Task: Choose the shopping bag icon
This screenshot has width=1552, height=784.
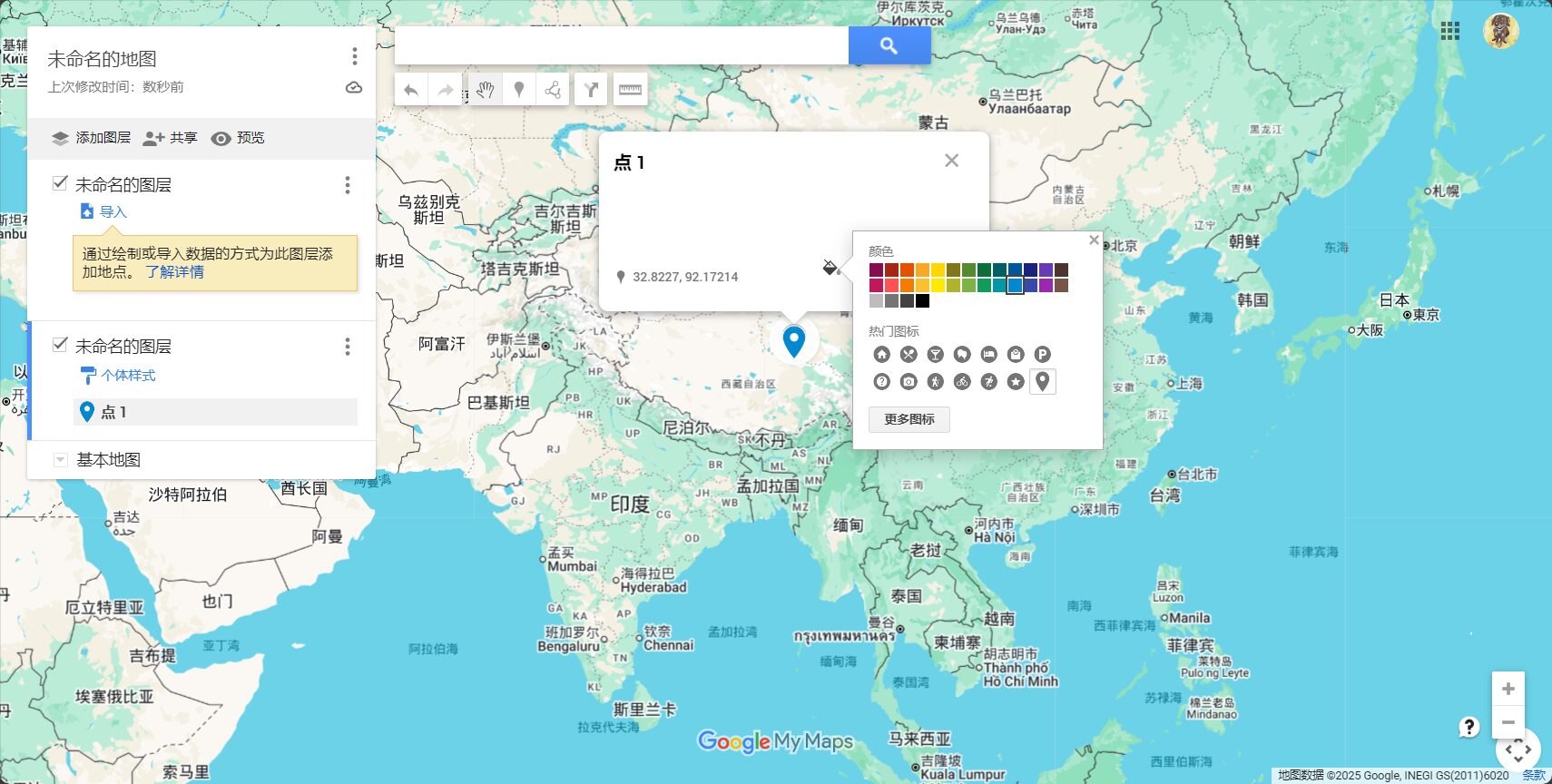Action: 1016,354
